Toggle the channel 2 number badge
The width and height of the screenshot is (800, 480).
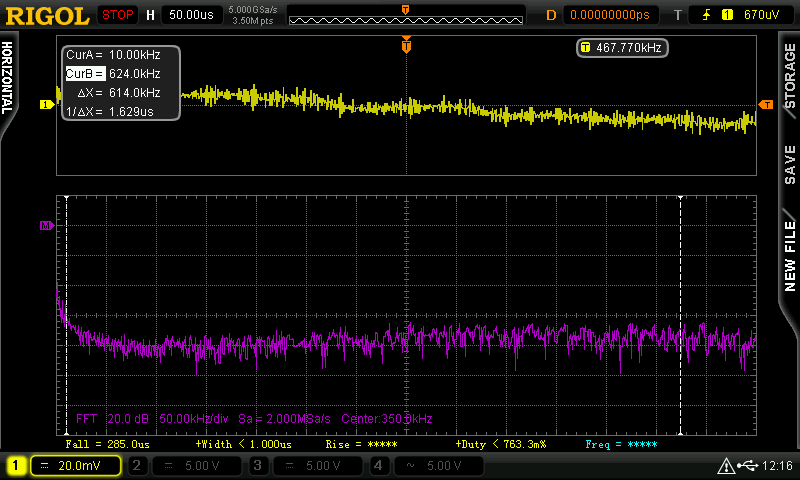pyautogui.click(x=137, y=465)
